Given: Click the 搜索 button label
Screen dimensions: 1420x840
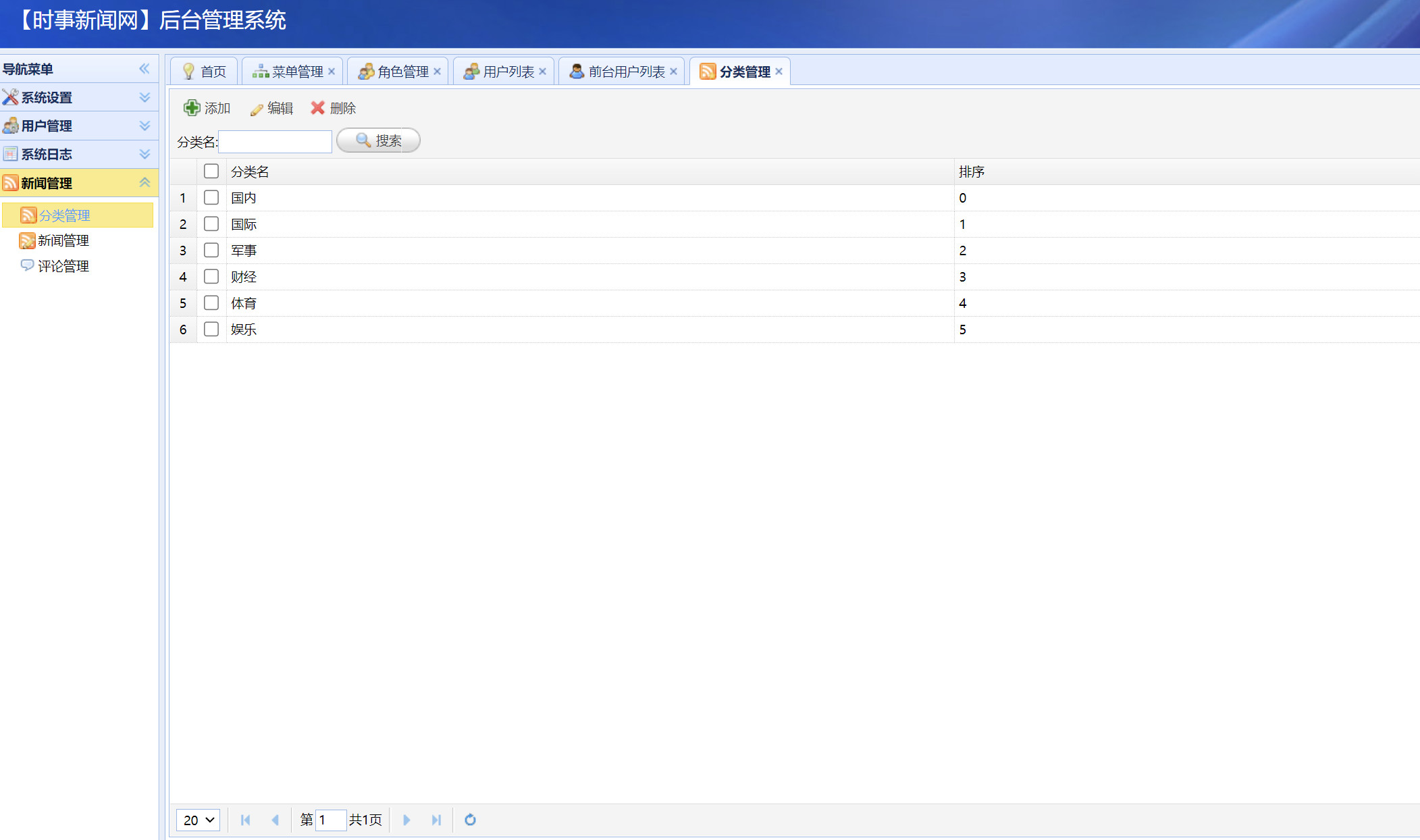Looking at the screenshot, I should pyautogui.click(x=389, y=140).
